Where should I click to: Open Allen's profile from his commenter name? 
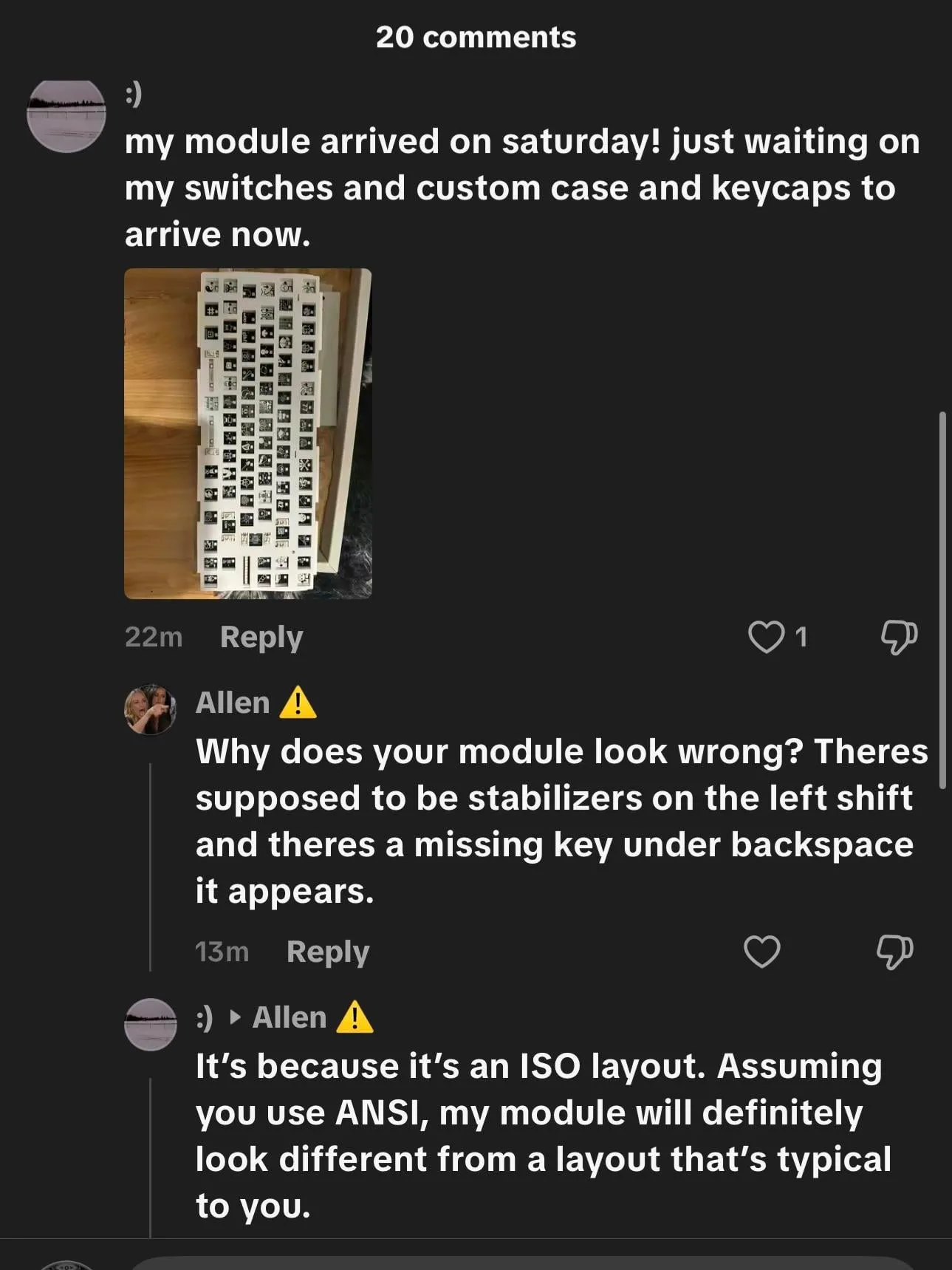[x=233, y=703]
